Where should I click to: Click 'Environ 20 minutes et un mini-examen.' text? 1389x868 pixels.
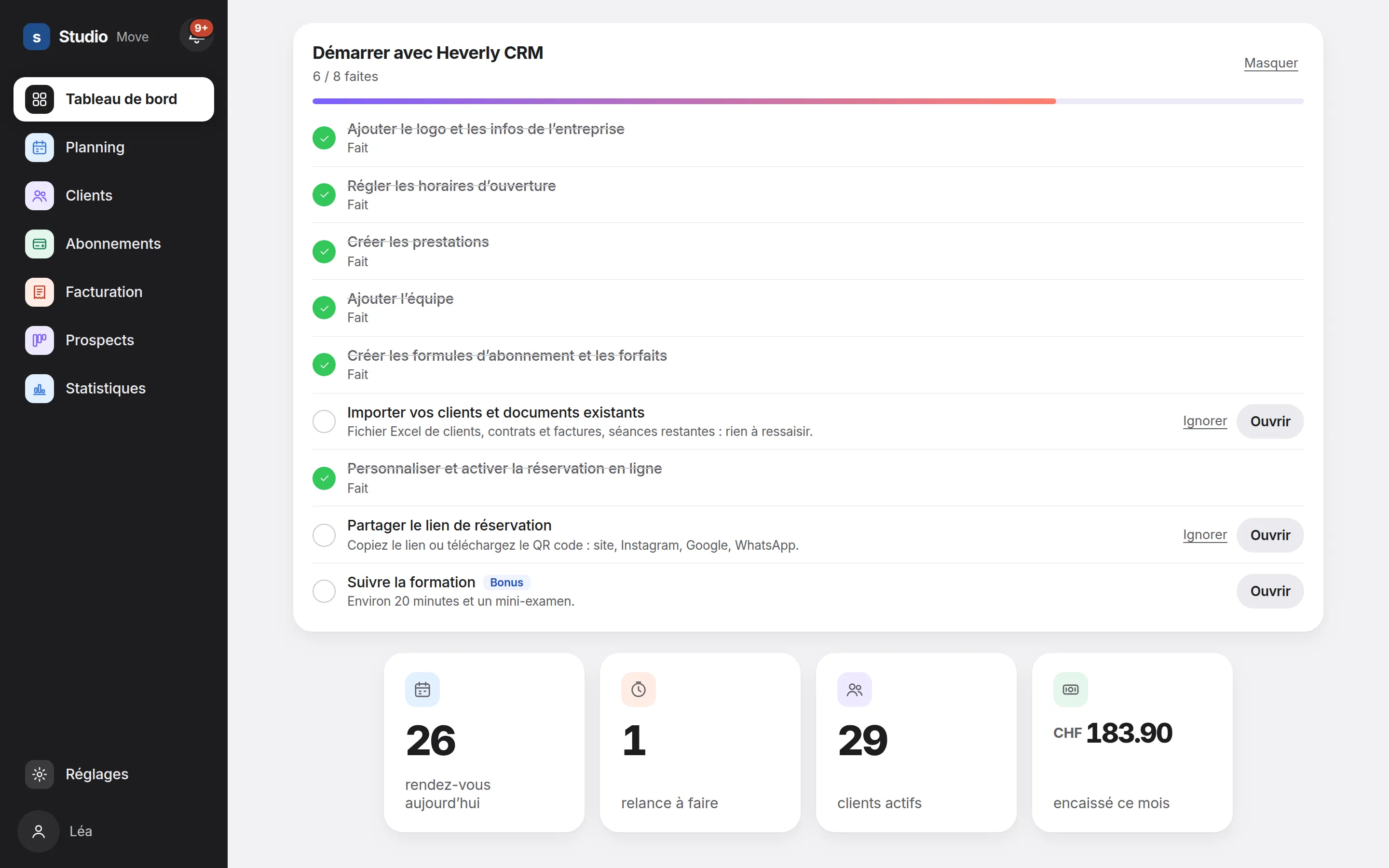pos(460,601)
